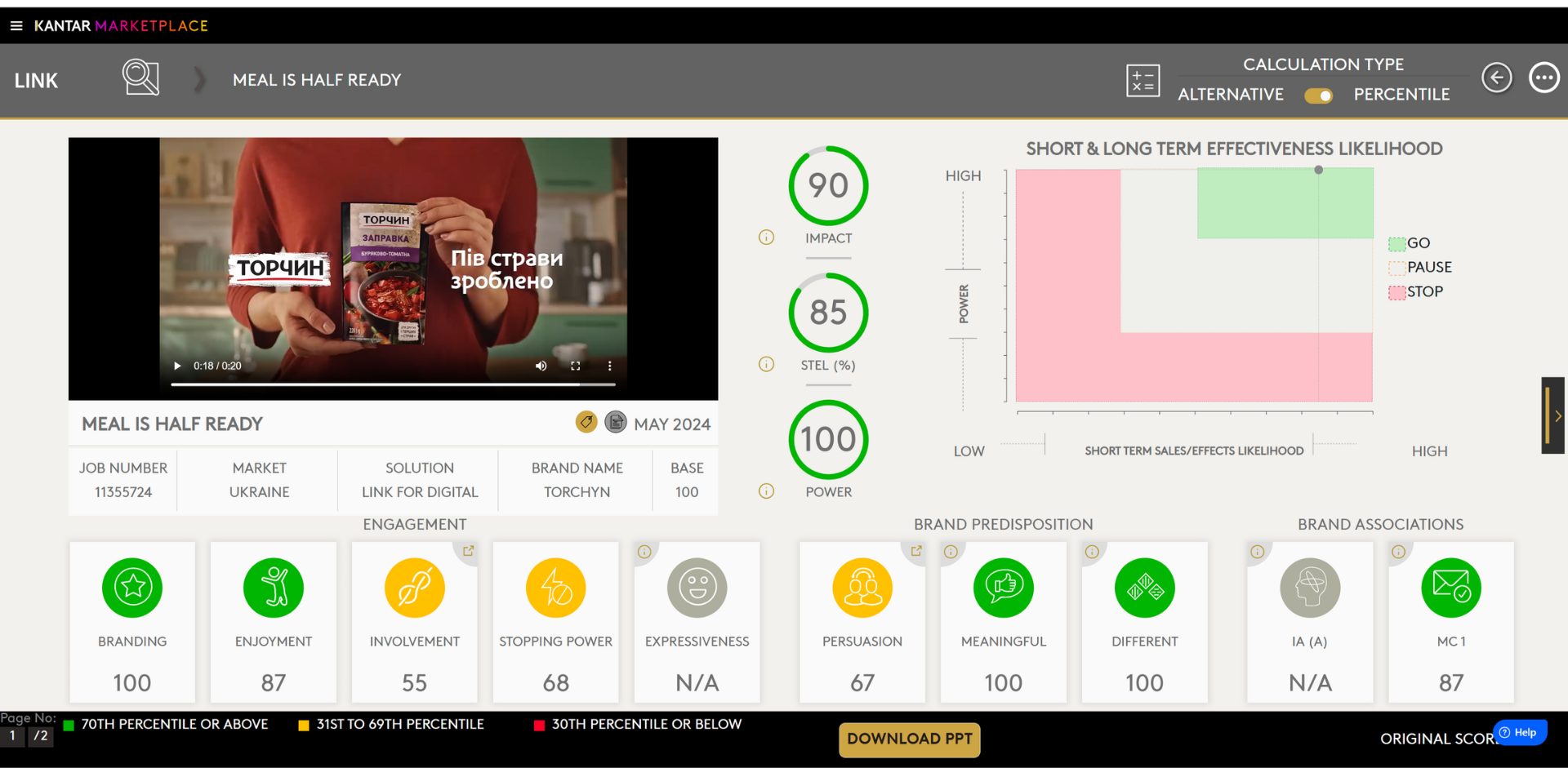This screenshot has height=777, width=1568.
Task: Click the yellow tag icon beside May 2024
Action: click(x=586, y=422)
